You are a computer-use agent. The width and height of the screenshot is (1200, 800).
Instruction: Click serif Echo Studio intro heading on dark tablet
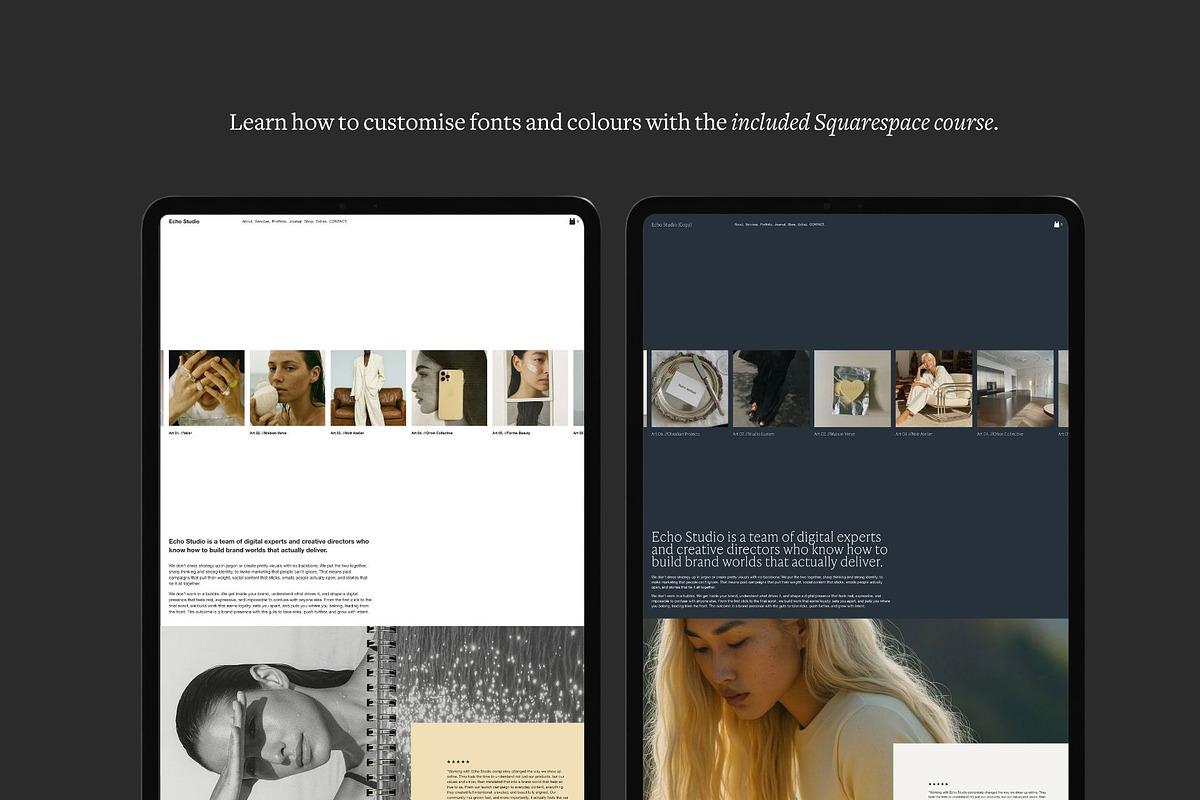click(x=769, y=550)
